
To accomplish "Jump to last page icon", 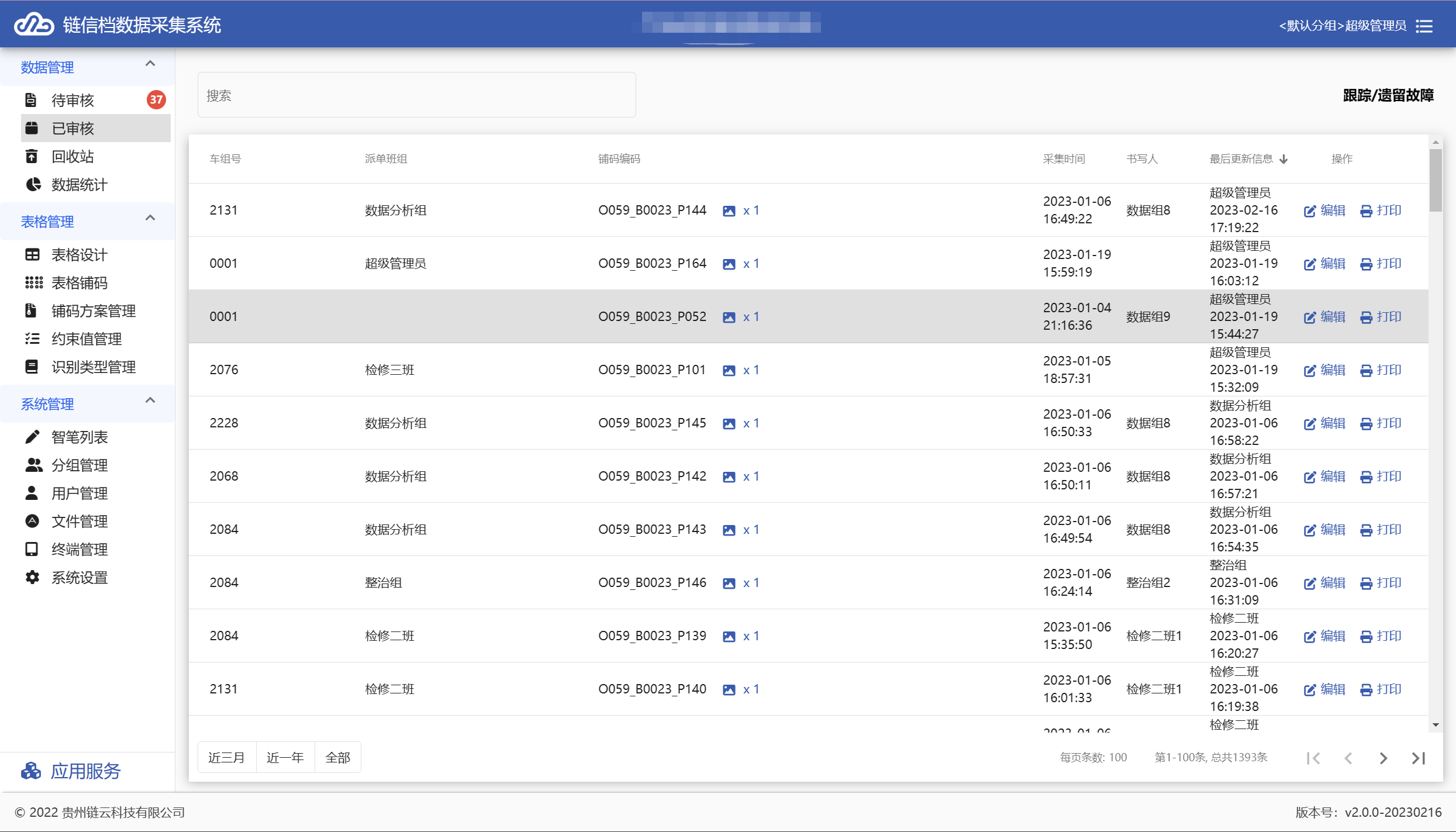I will click(x=1419, y=758).
